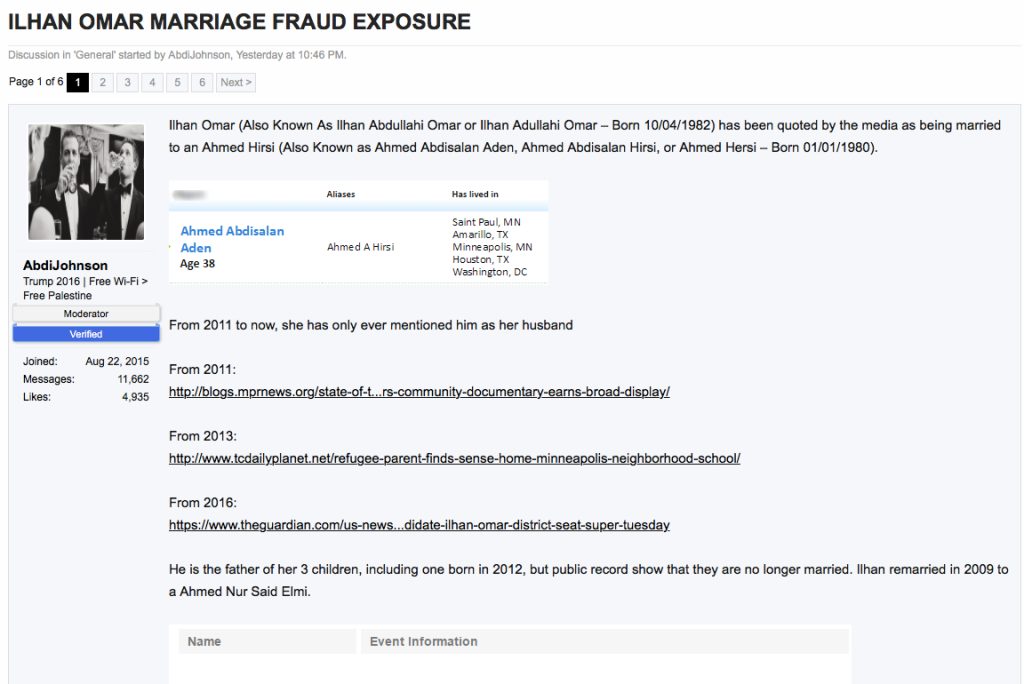The image size is (1024, 684).
Task: Open the tcdailyplanet.net link from 2013
Action: pos(454,459)
